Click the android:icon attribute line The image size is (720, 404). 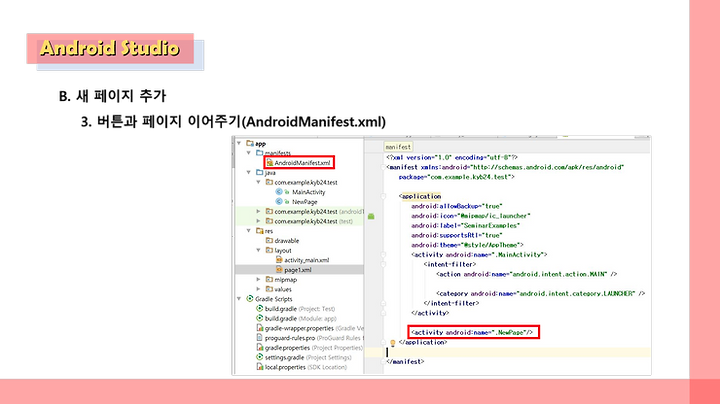coord(471,216)
